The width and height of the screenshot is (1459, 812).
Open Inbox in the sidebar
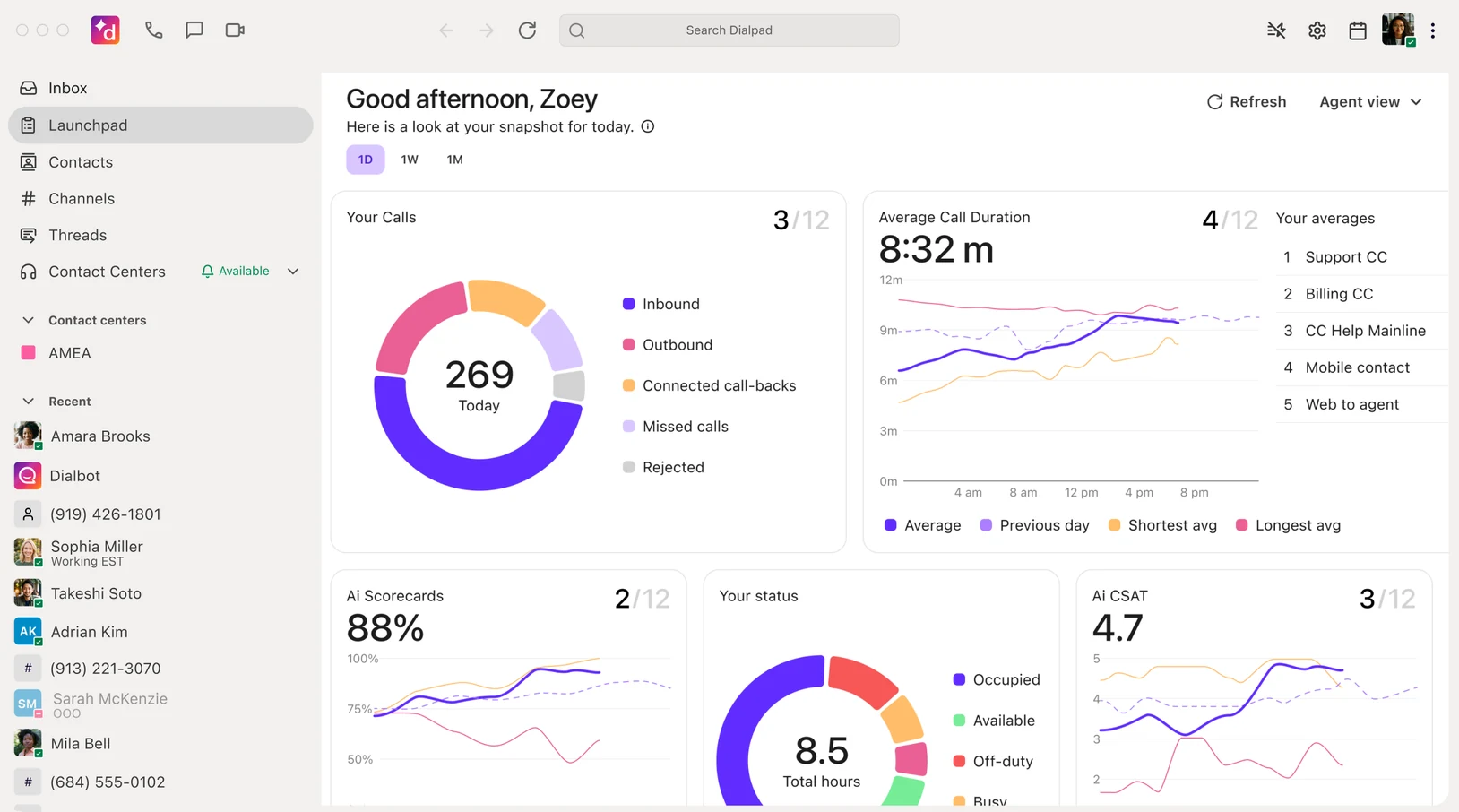tap(161, 88)
